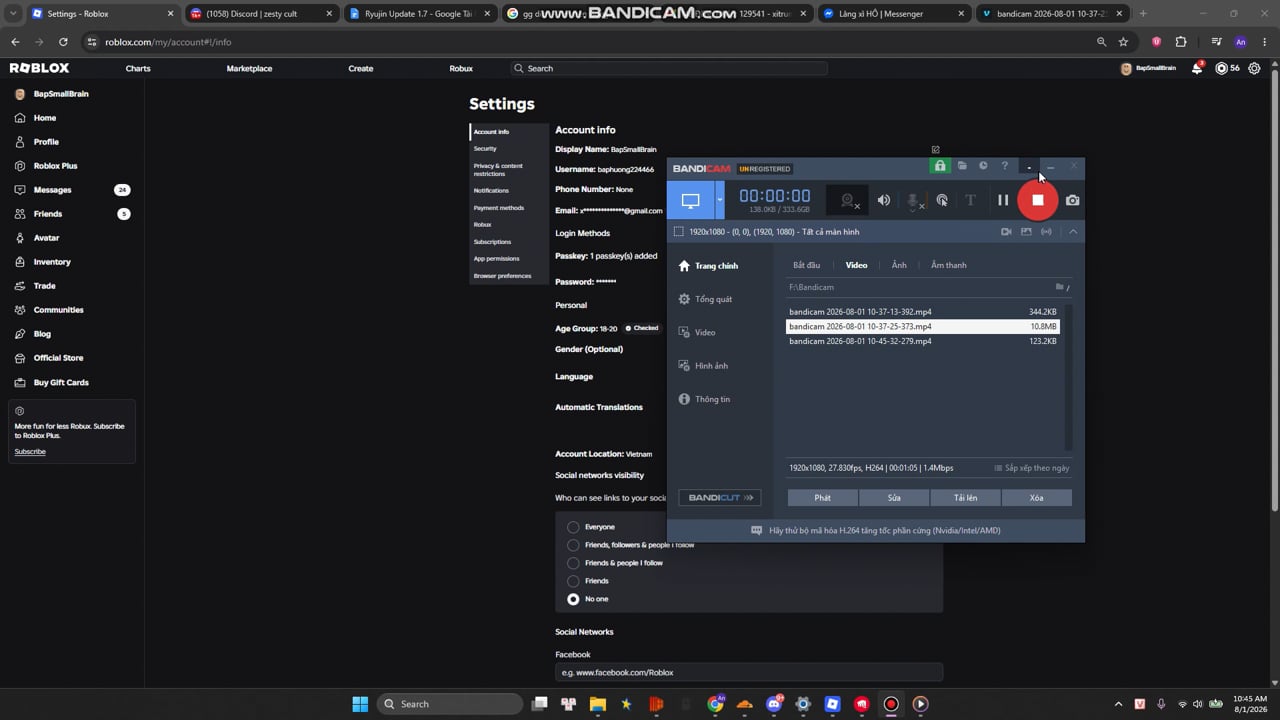Open Bandicam scheduled recording clock icon
The width and height of the screenshot is (1280, 720).
(x=983, y=166)
